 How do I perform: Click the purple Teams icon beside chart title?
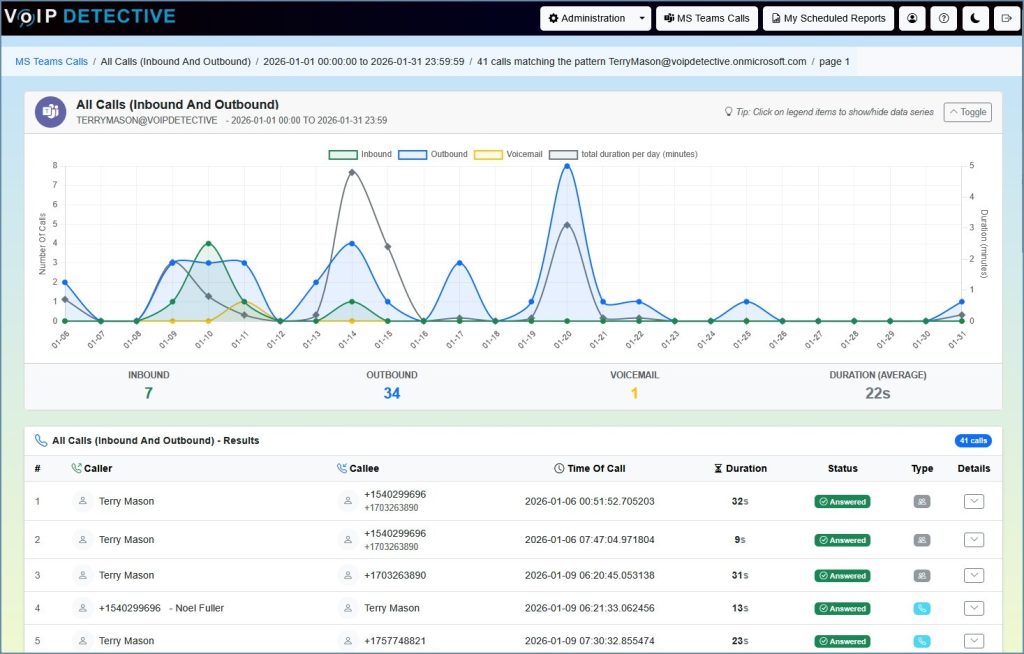pos(50,112)
